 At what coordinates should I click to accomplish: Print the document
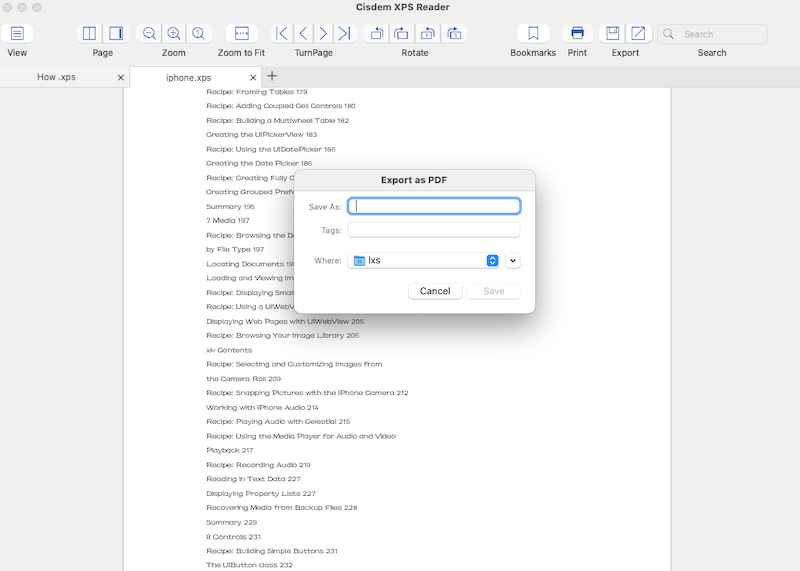pos(577,34)
